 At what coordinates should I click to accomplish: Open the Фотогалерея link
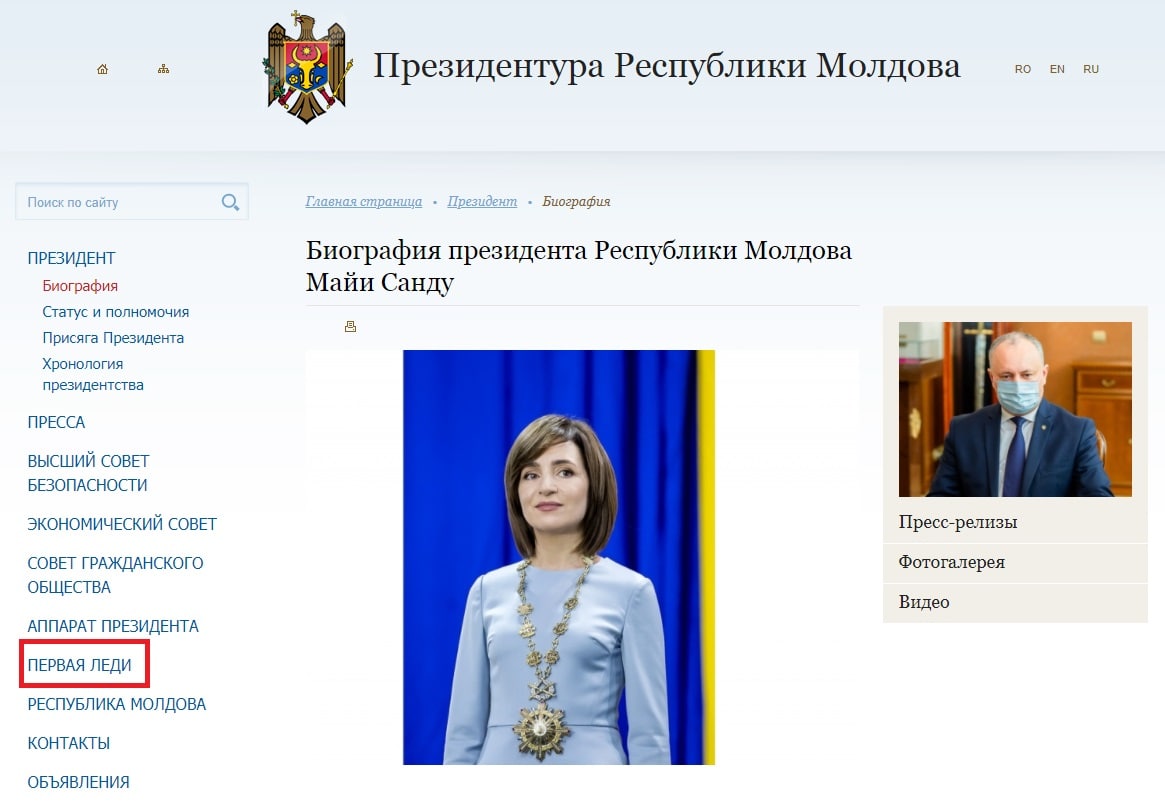click(952, 562)
